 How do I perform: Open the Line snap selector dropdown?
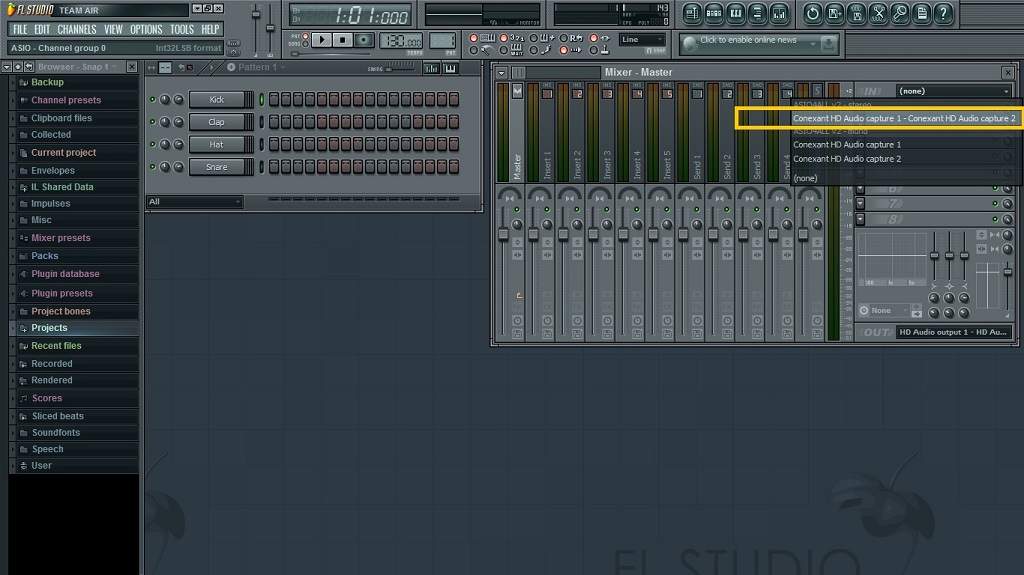click(x=642, y=40)
